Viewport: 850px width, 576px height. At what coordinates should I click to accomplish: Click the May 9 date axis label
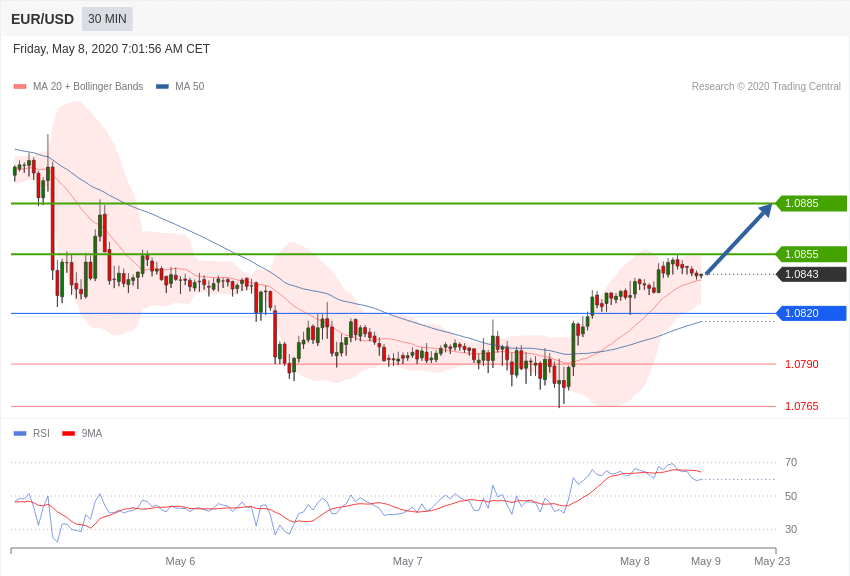coord(706,561)
